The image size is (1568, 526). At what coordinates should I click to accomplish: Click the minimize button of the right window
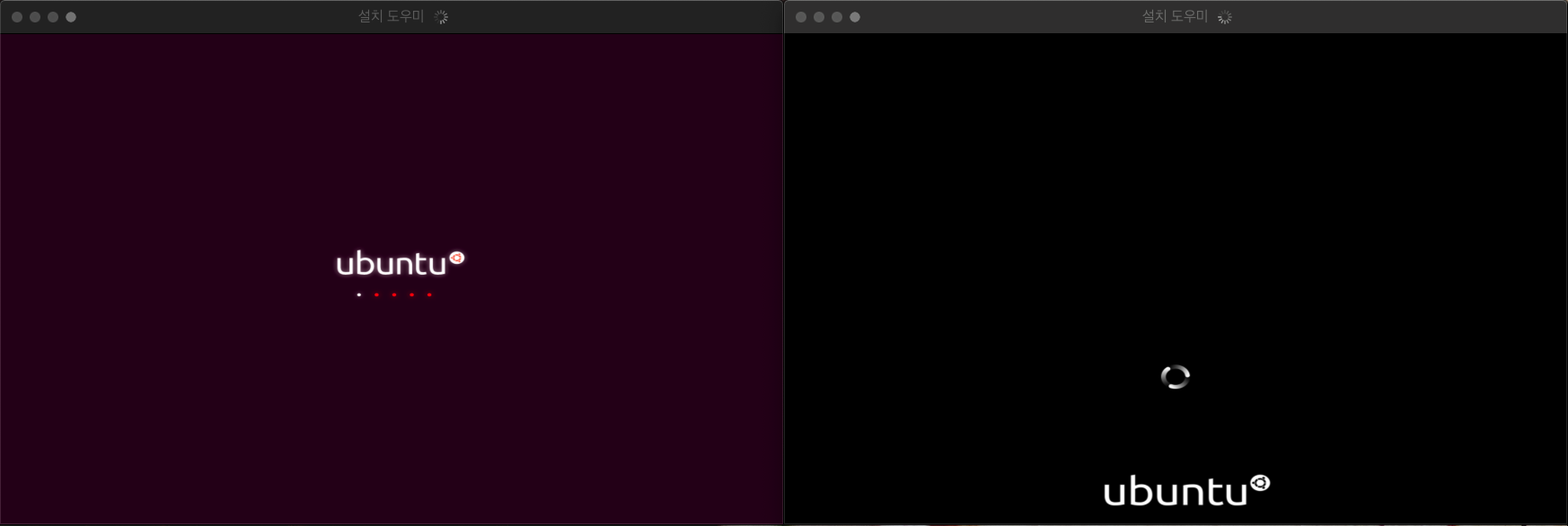coord(819,17)
